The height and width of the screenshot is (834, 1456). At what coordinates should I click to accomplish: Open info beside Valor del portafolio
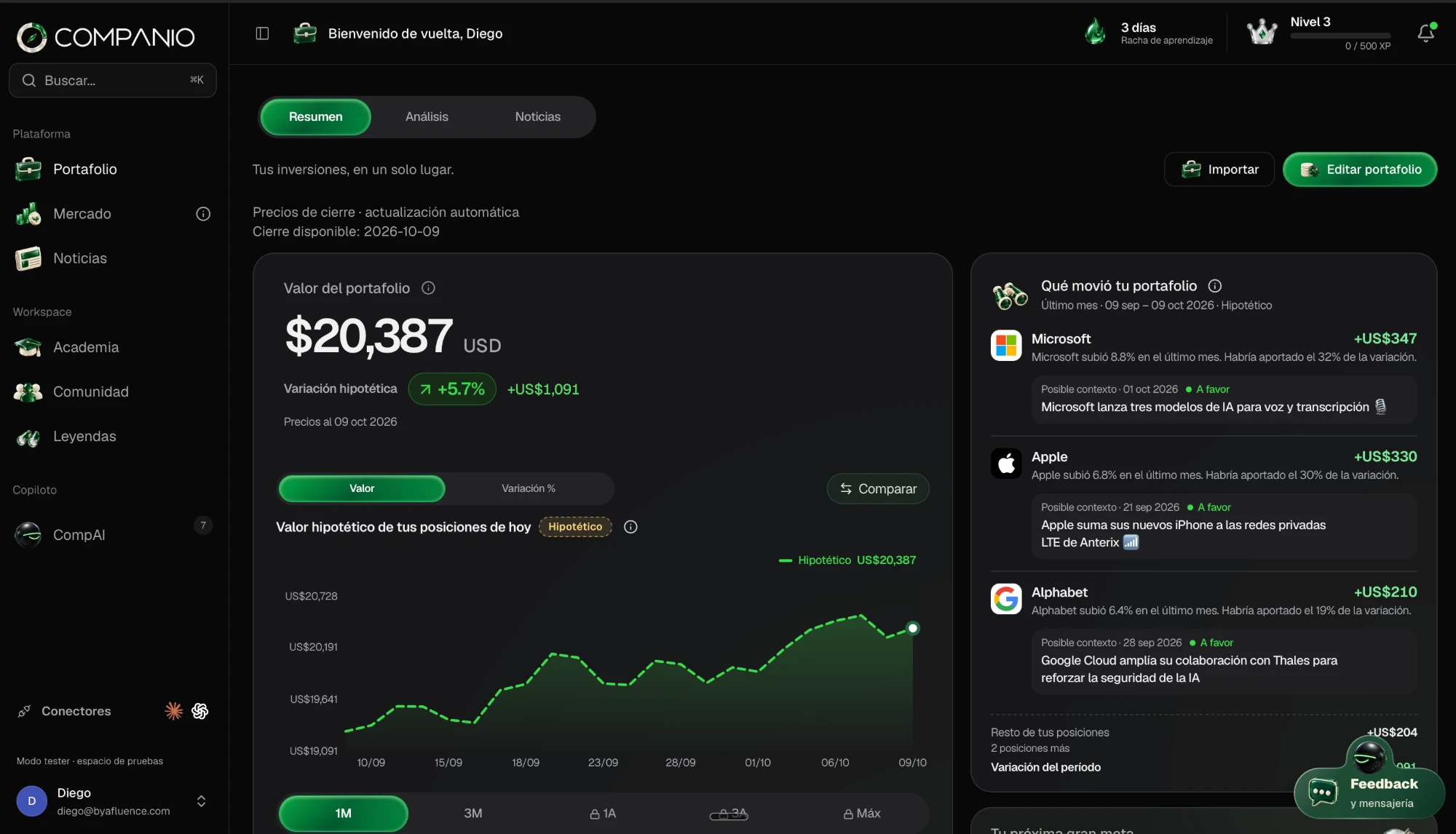(428, 288)
